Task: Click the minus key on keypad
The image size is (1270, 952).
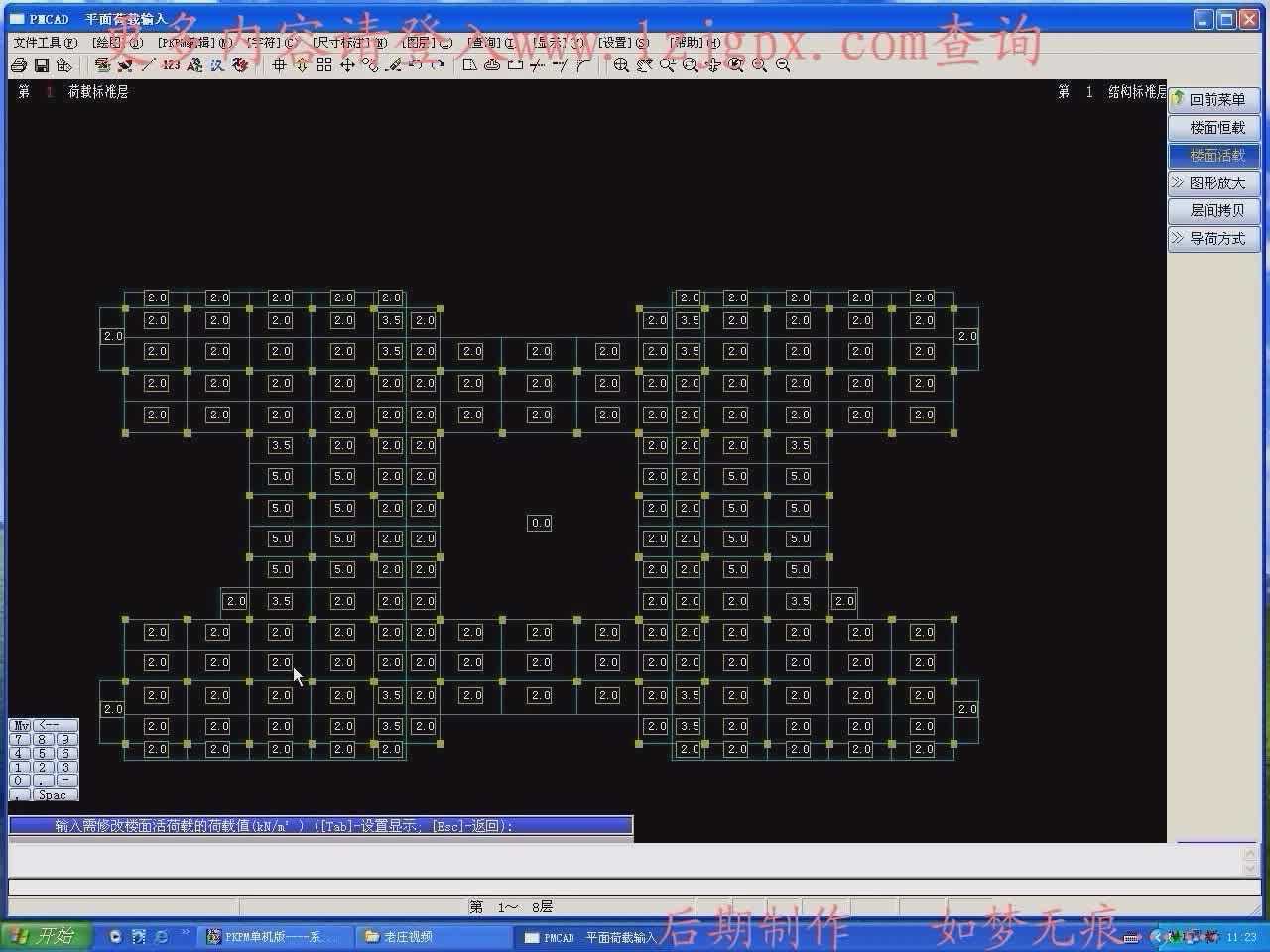Action: coord(67,780)
